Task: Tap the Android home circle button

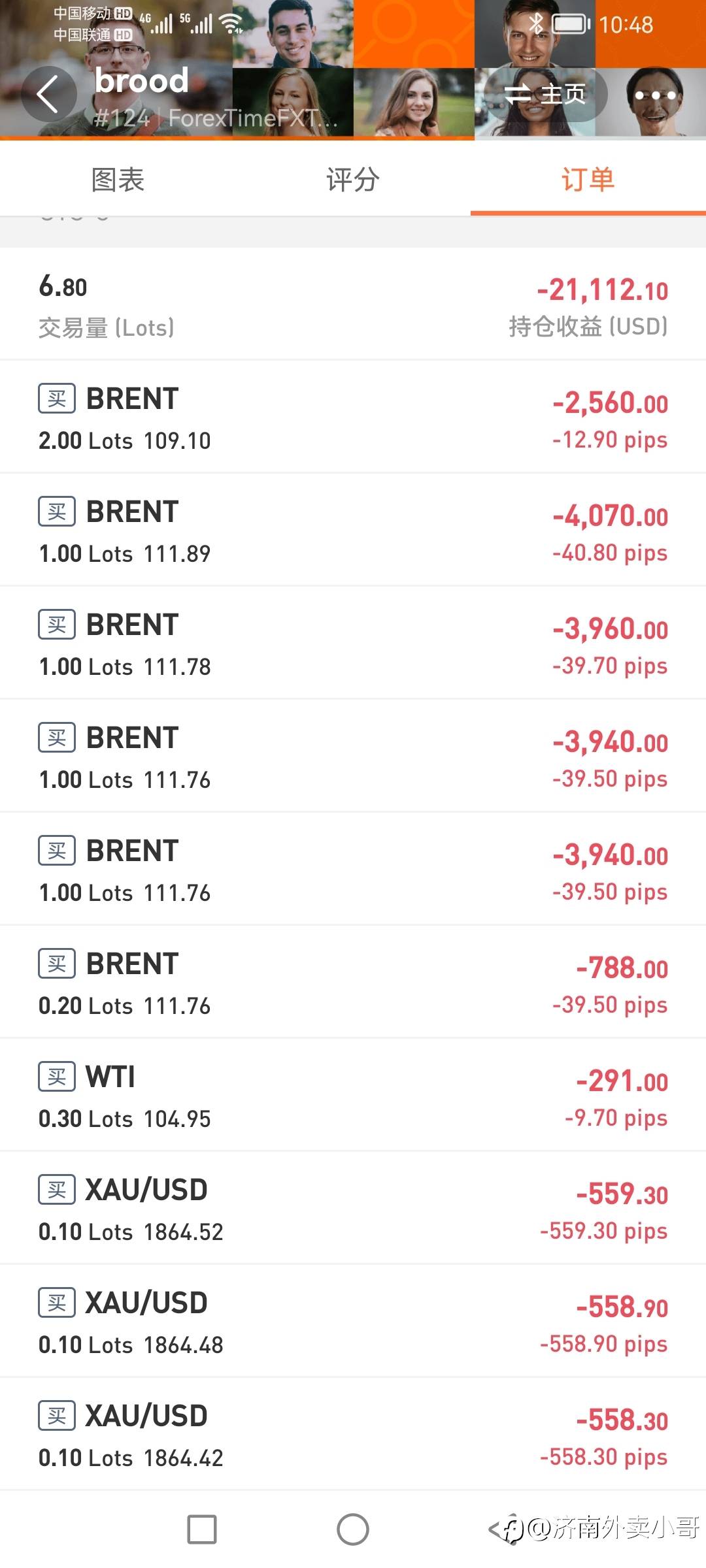Action: (353, 1529)
